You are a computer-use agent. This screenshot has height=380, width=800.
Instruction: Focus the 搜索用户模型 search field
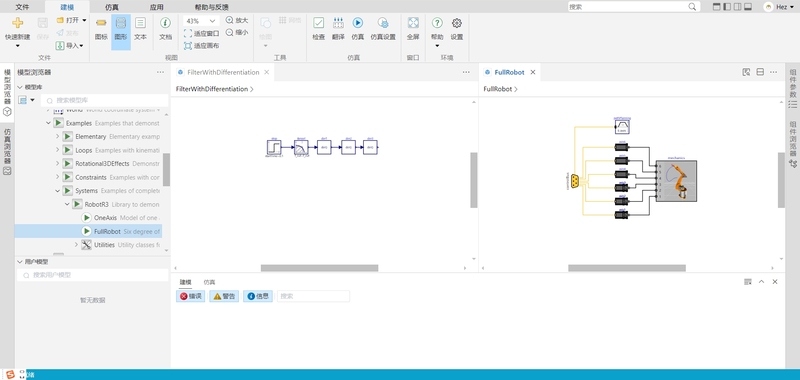pos(93,275)
